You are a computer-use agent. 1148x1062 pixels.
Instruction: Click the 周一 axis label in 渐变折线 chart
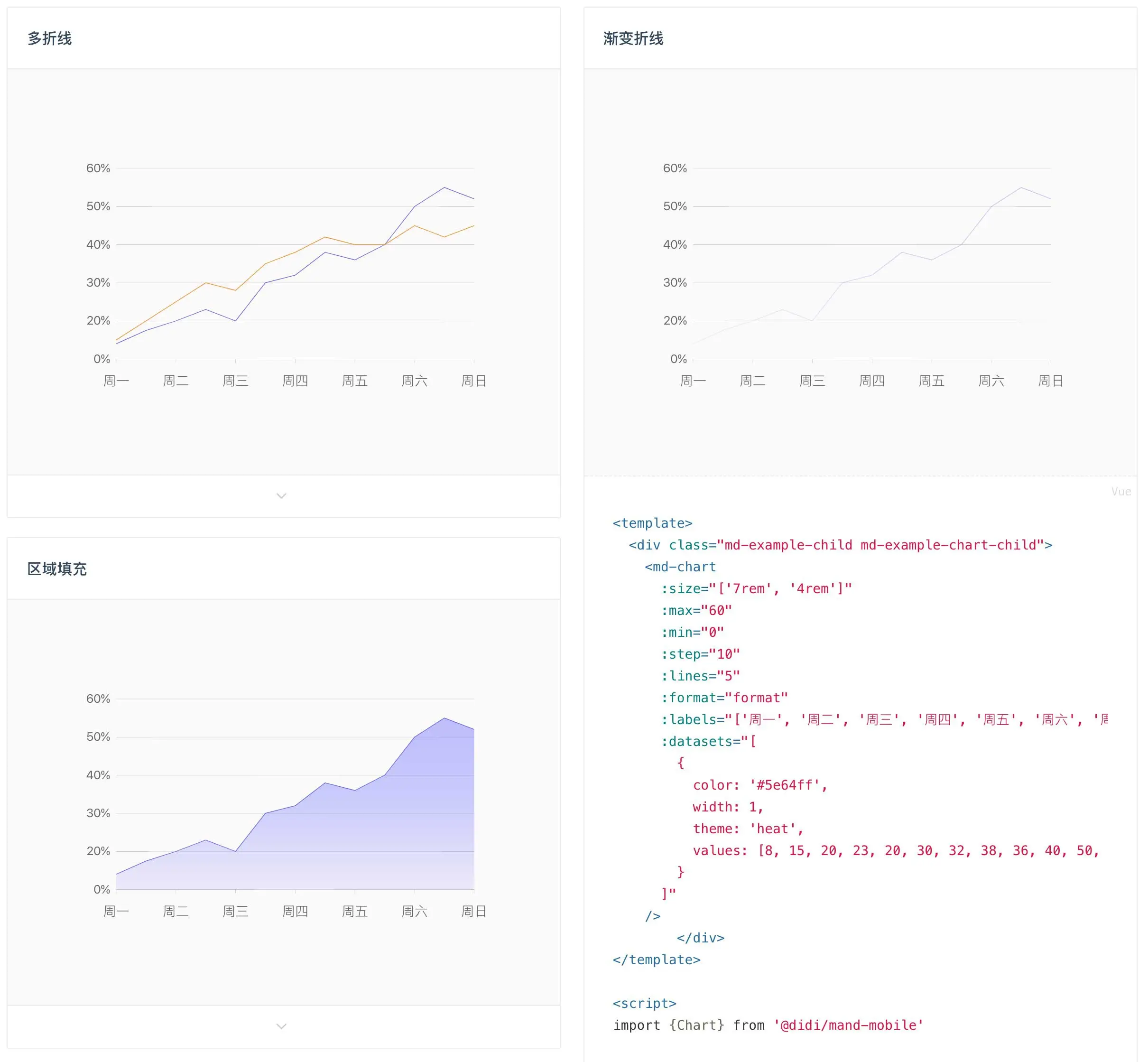pos(693,381)
